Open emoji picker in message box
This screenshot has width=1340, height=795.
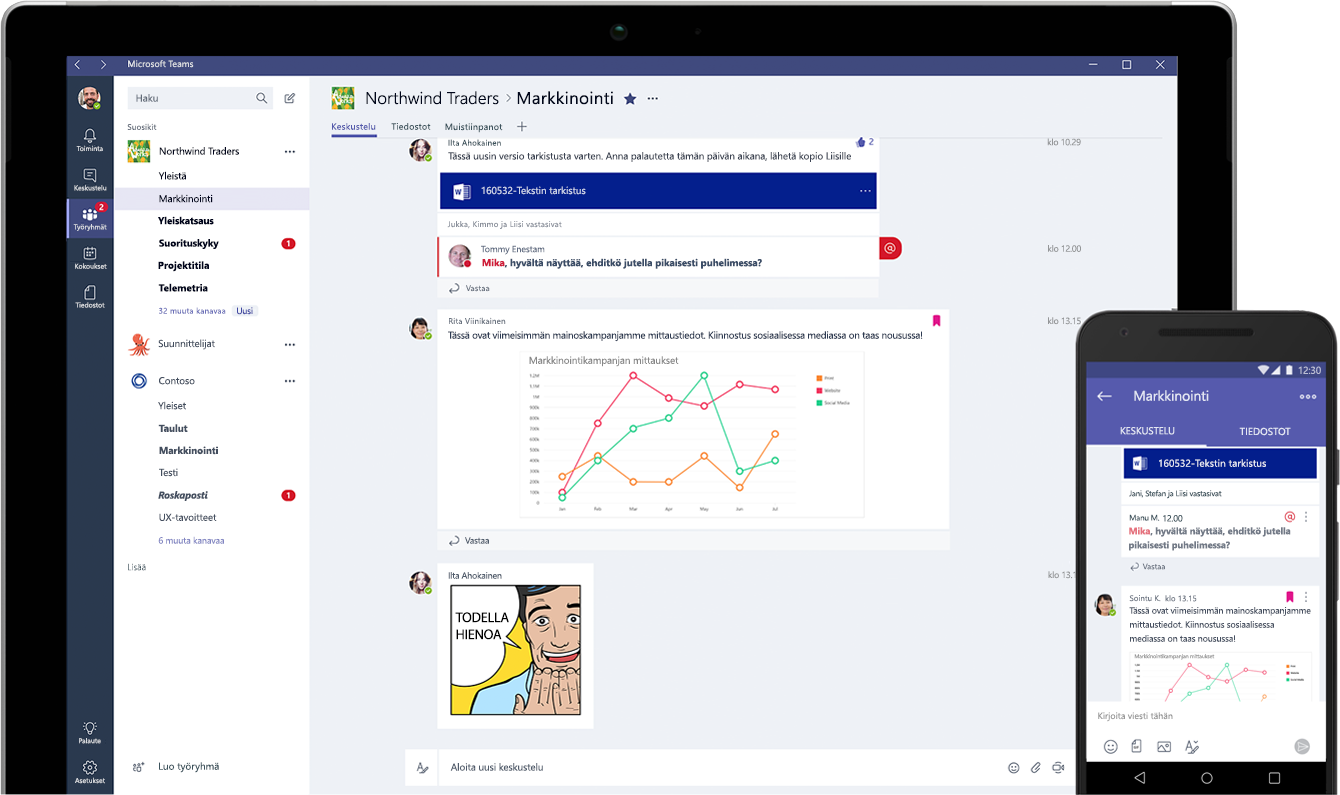point(1013,767)
